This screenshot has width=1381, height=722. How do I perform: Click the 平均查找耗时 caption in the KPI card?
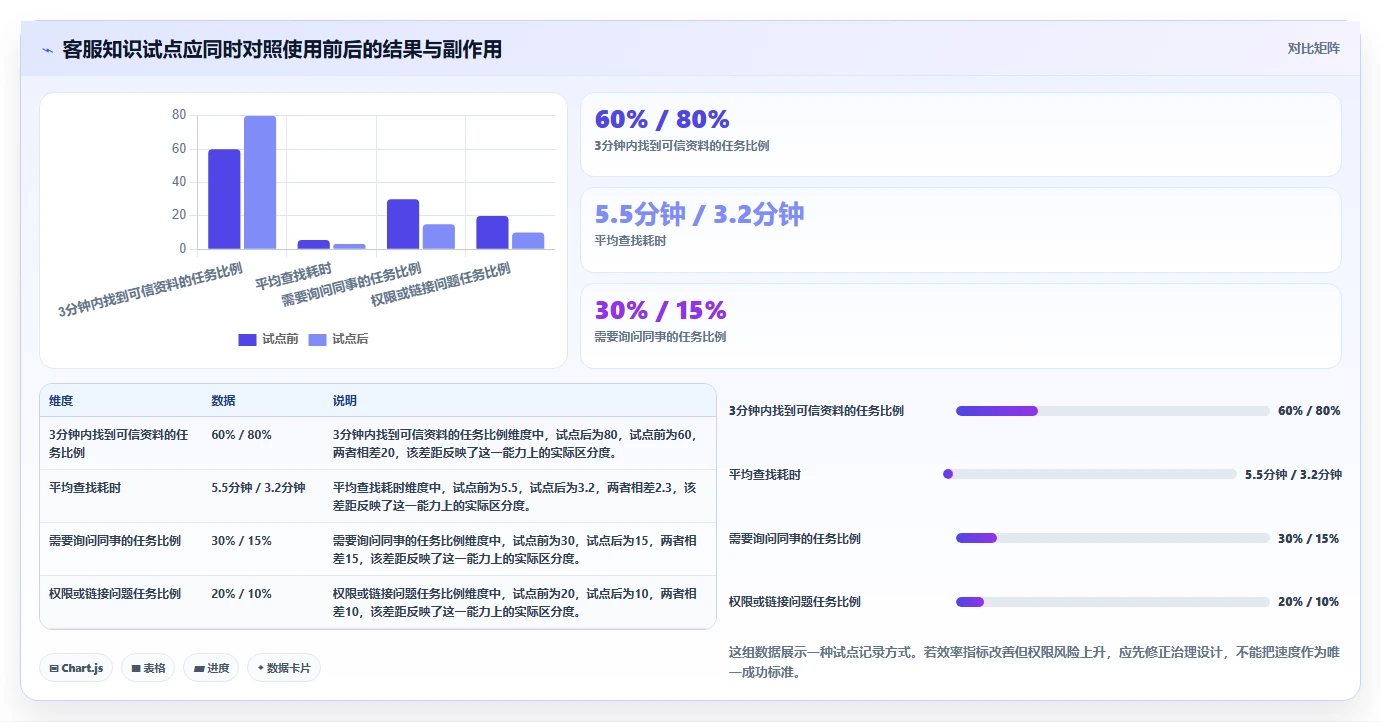click(x=630, y=241)
